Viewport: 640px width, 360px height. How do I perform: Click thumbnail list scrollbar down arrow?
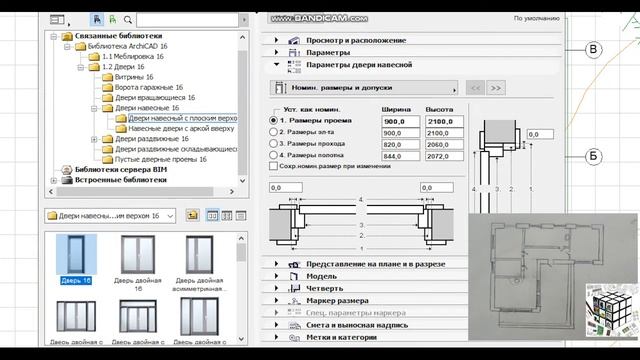pyautogui.click(x=241, y=339)
